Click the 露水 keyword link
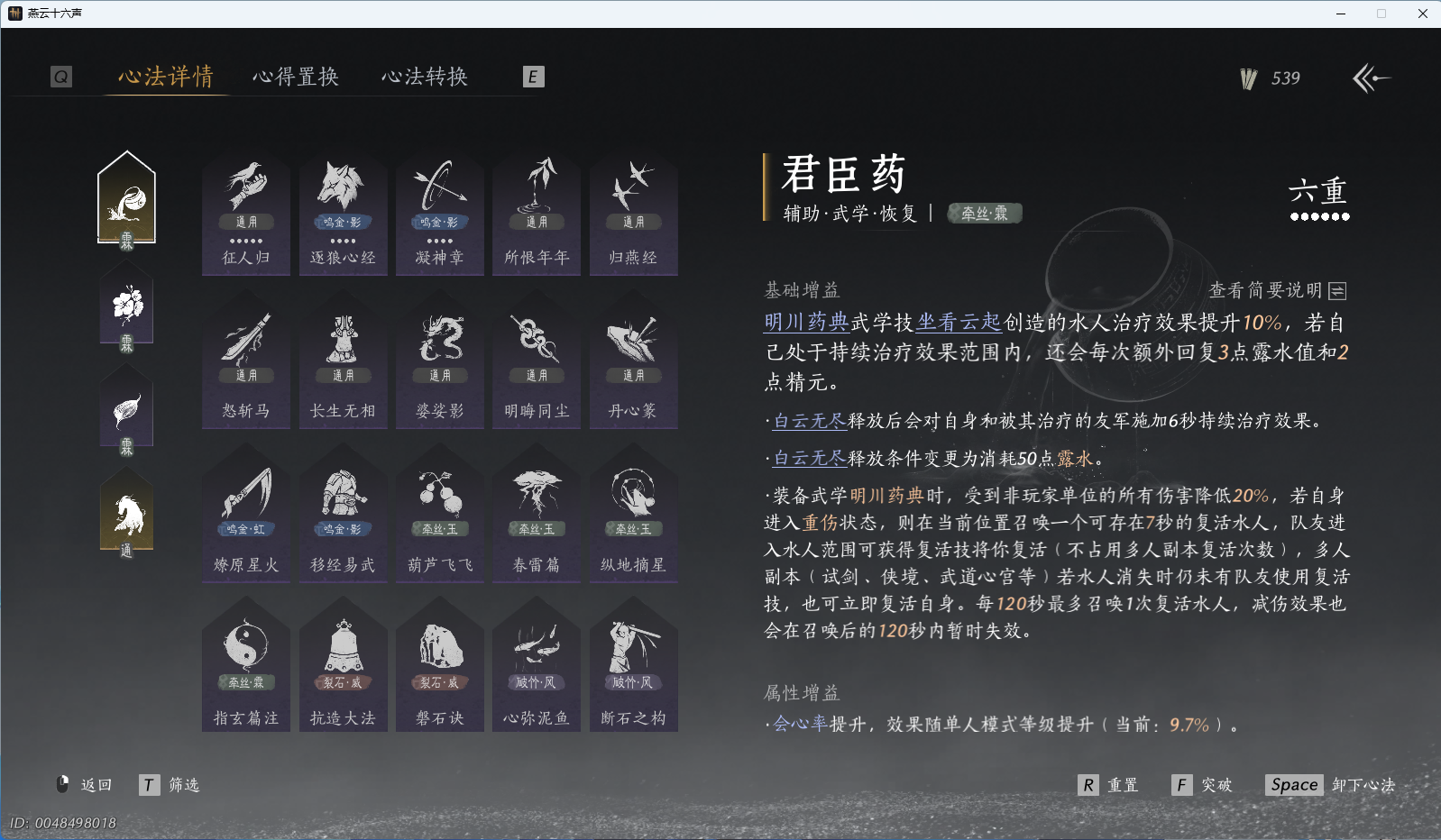This screenshot has width=1441, height=840. pyautogui.click(x=1075, y=459)
